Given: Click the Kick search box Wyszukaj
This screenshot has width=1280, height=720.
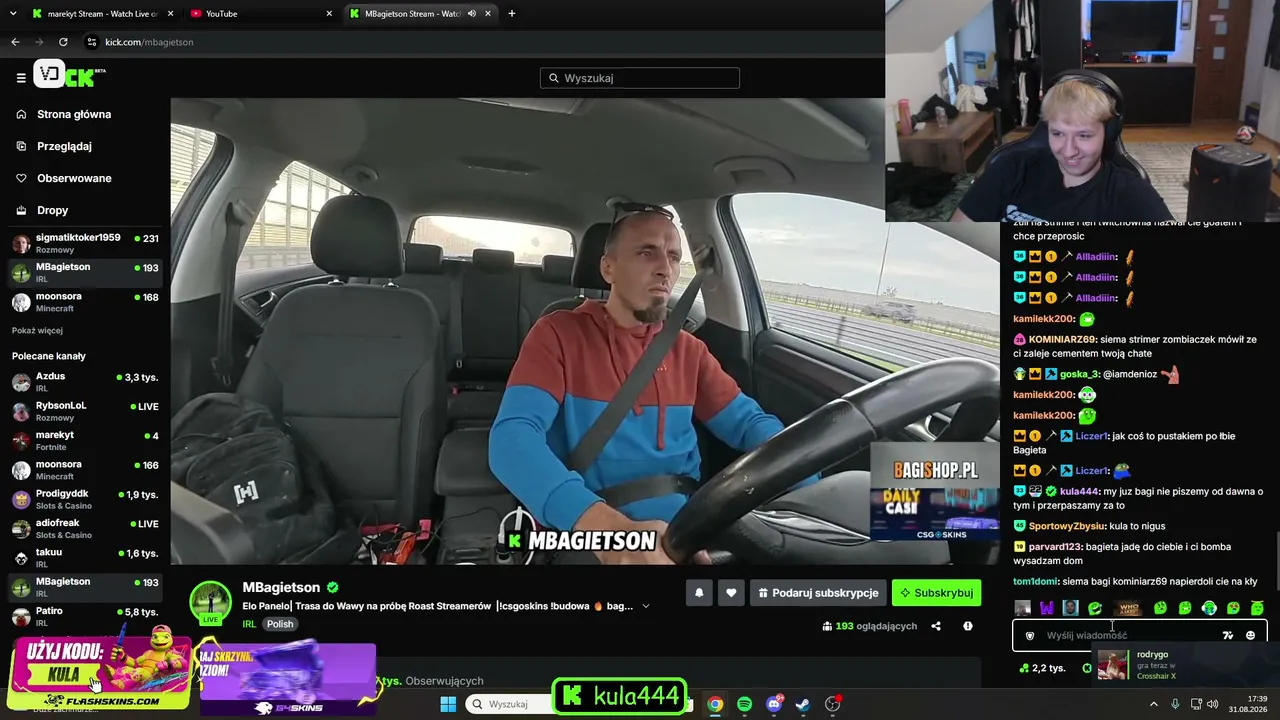Looking at the screenshot, I should click(640, 78).
